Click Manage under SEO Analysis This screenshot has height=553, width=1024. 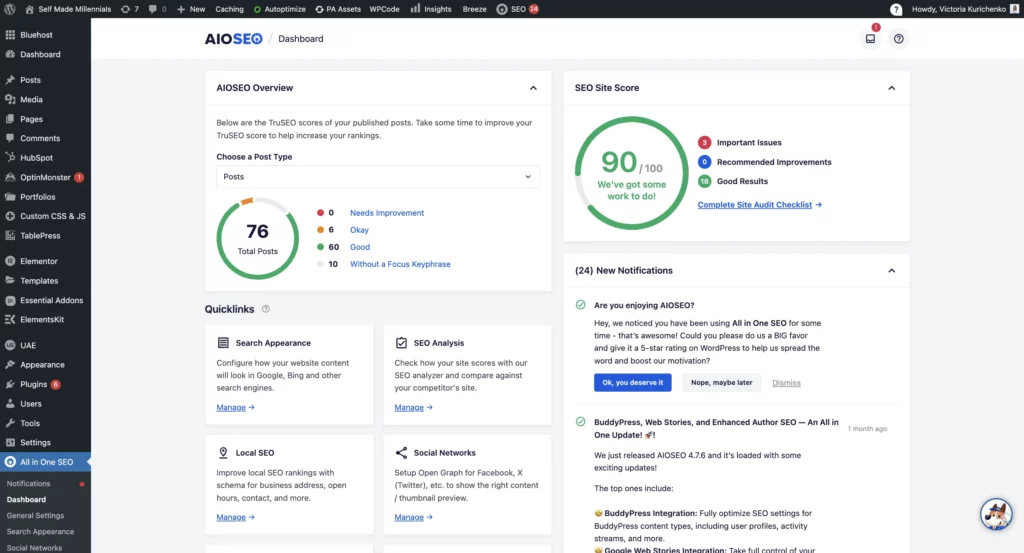click(413, 407)
